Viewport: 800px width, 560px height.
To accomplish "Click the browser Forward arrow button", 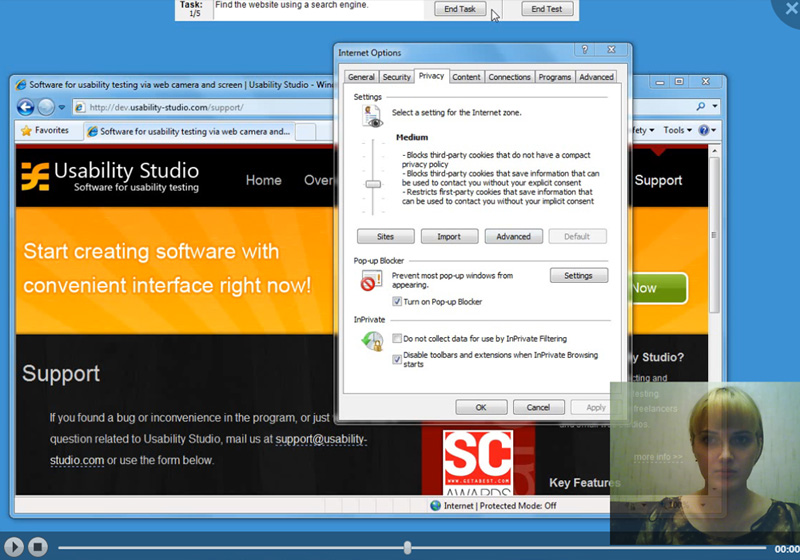I will coord(46,107).
